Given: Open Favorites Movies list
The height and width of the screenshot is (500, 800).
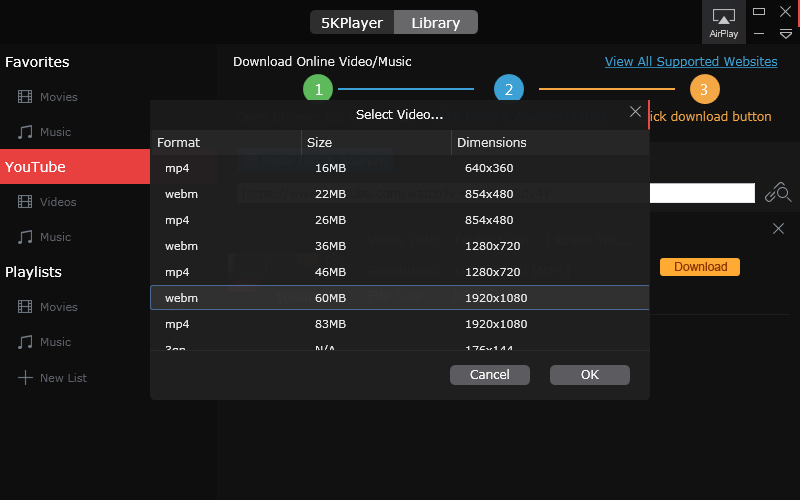Looking at the screenshot, I should [59, 97].
